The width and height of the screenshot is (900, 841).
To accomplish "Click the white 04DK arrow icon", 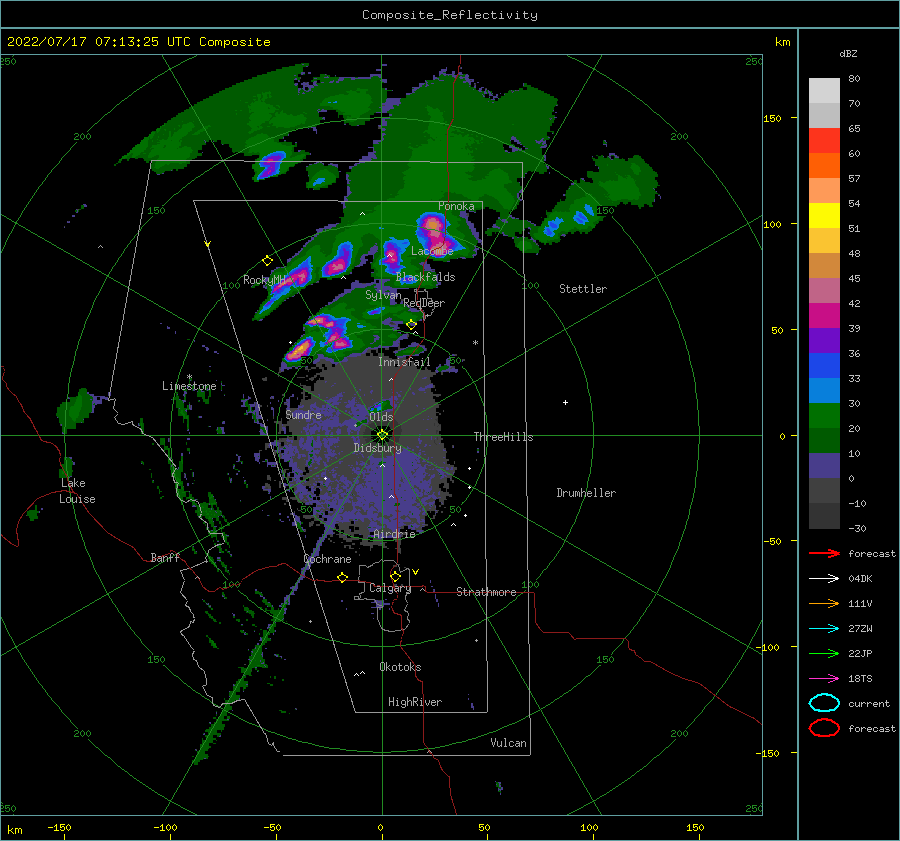I will [824, 579].
